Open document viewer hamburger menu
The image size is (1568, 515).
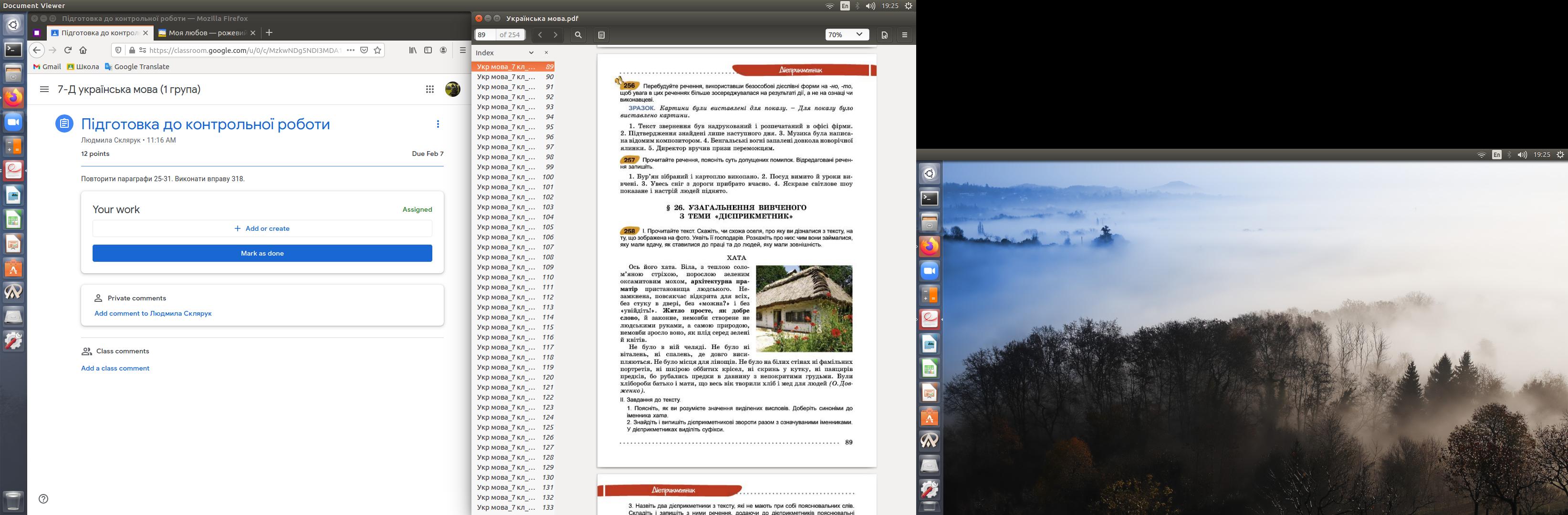click(x=905, y=35)
